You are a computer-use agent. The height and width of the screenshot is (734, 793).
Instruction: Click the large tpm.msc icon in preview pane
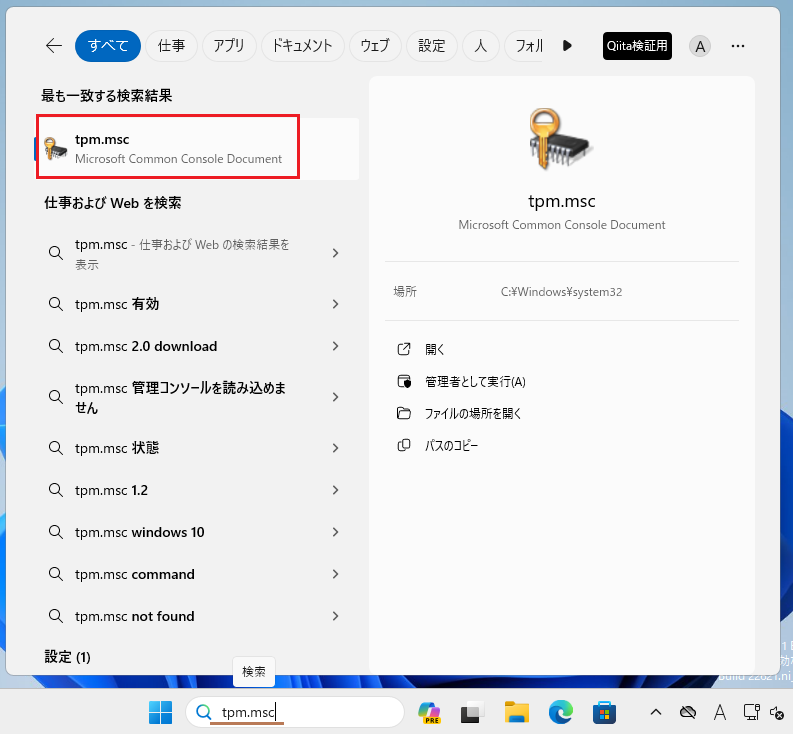559,138
